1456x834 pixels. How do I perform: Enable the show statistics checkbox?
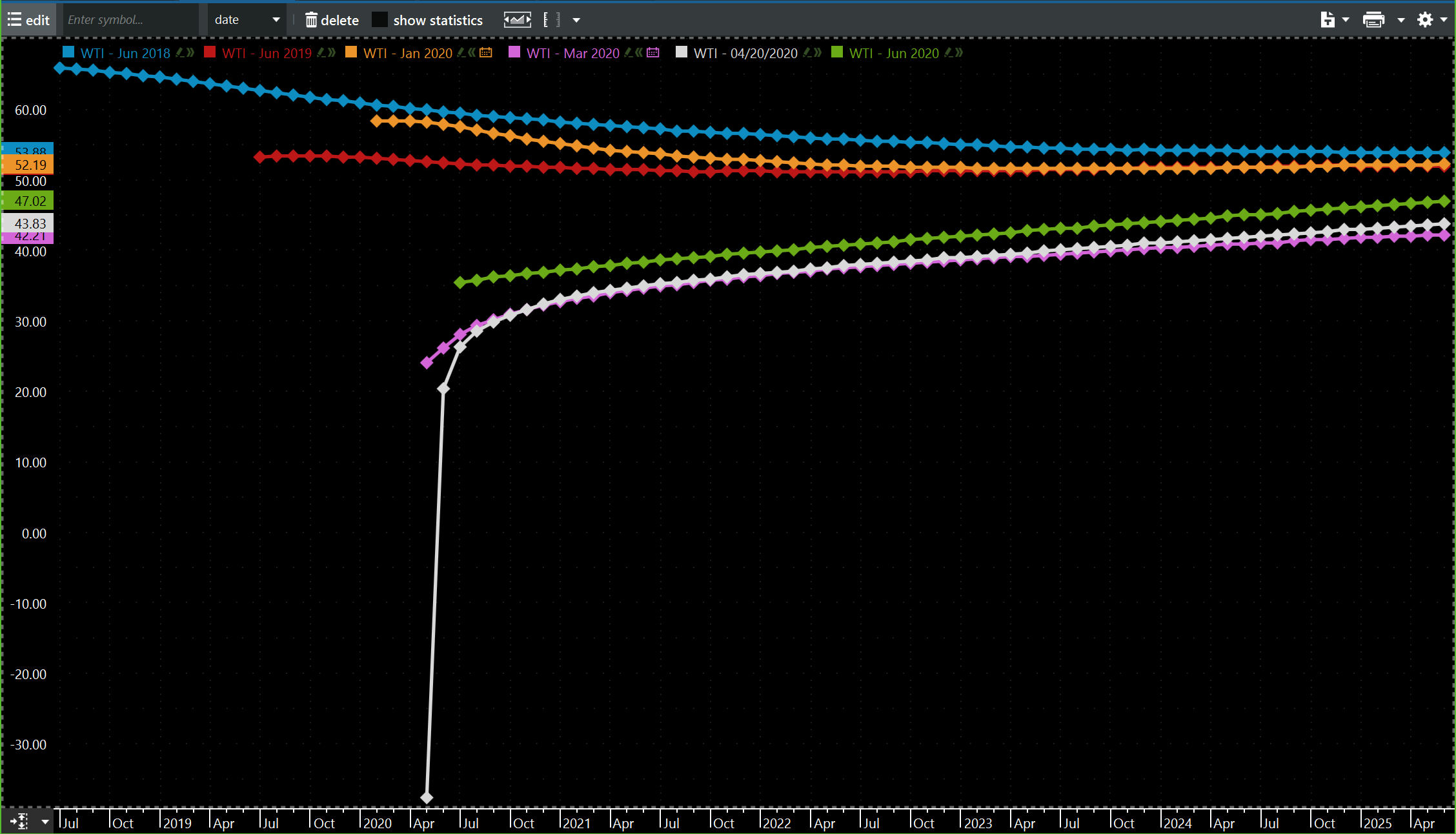point(380,20)
